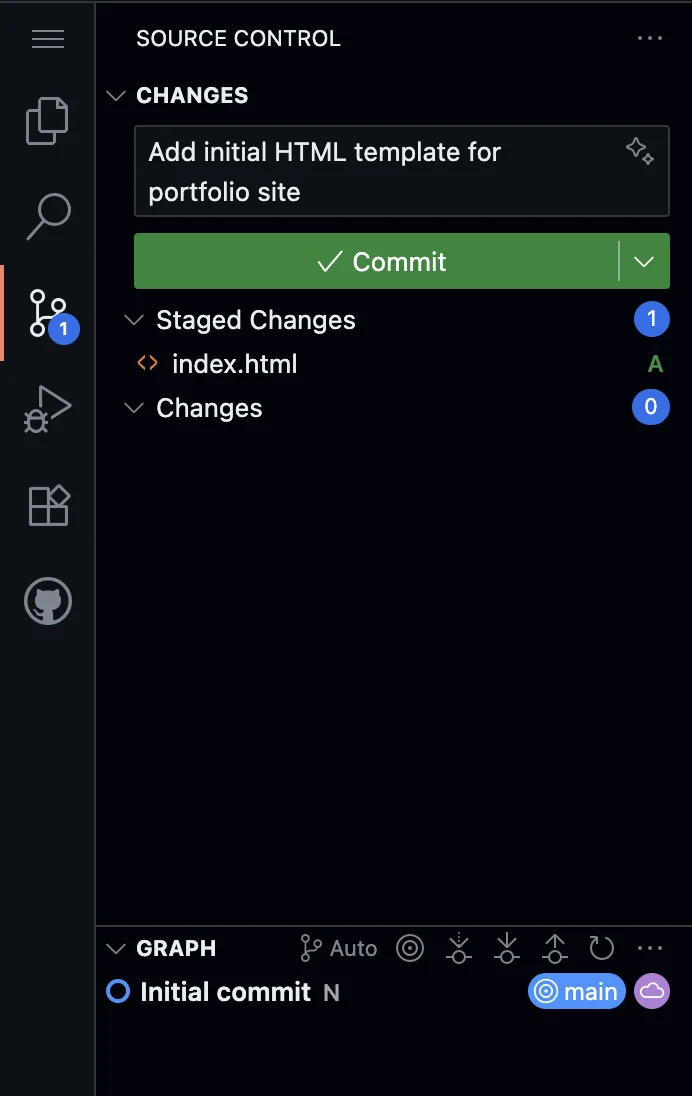
Task: Generate commit message with the sparkle icon
Action: [x=641, y=151]
